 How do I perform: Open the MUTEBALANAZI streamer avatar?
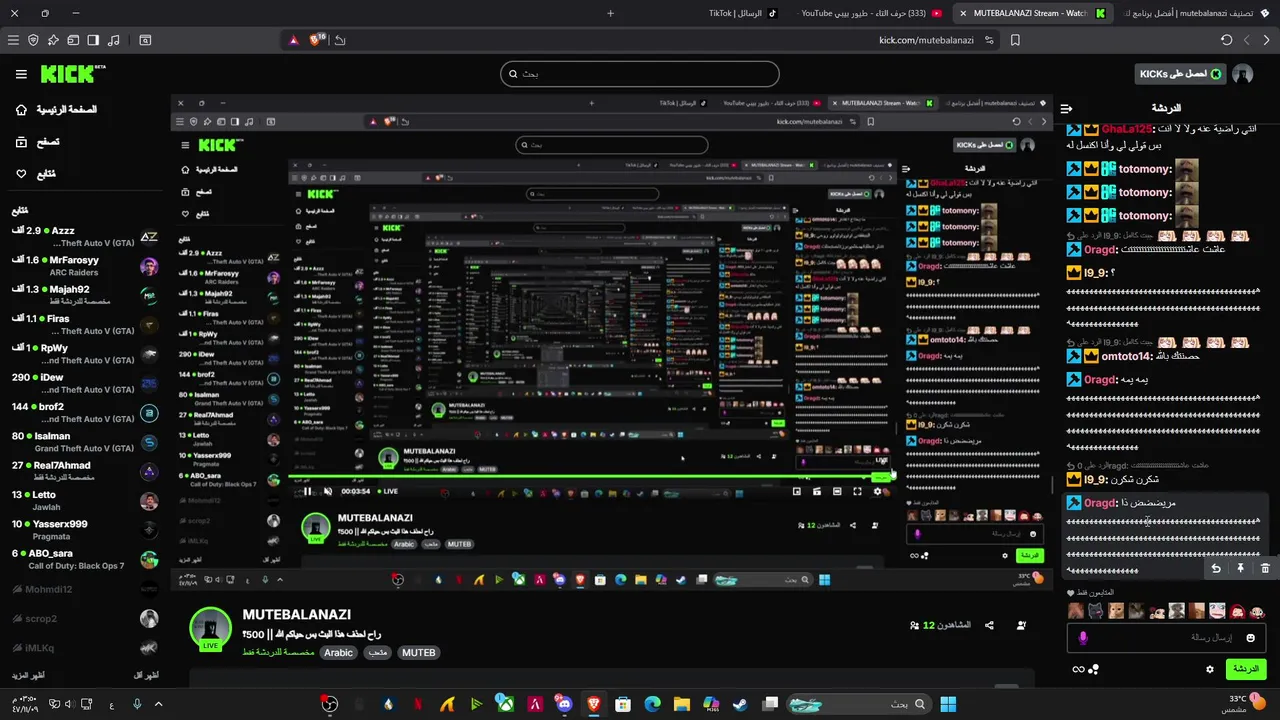210,628
